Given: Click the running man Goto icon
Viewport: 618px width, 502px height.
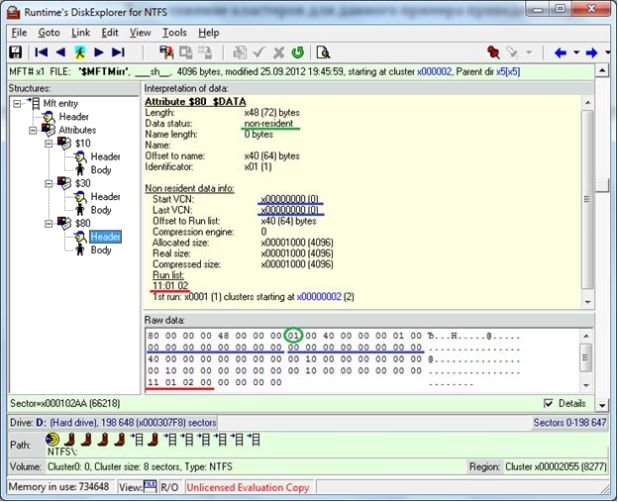Looking at the screenshot, I should tap(80, 52).
